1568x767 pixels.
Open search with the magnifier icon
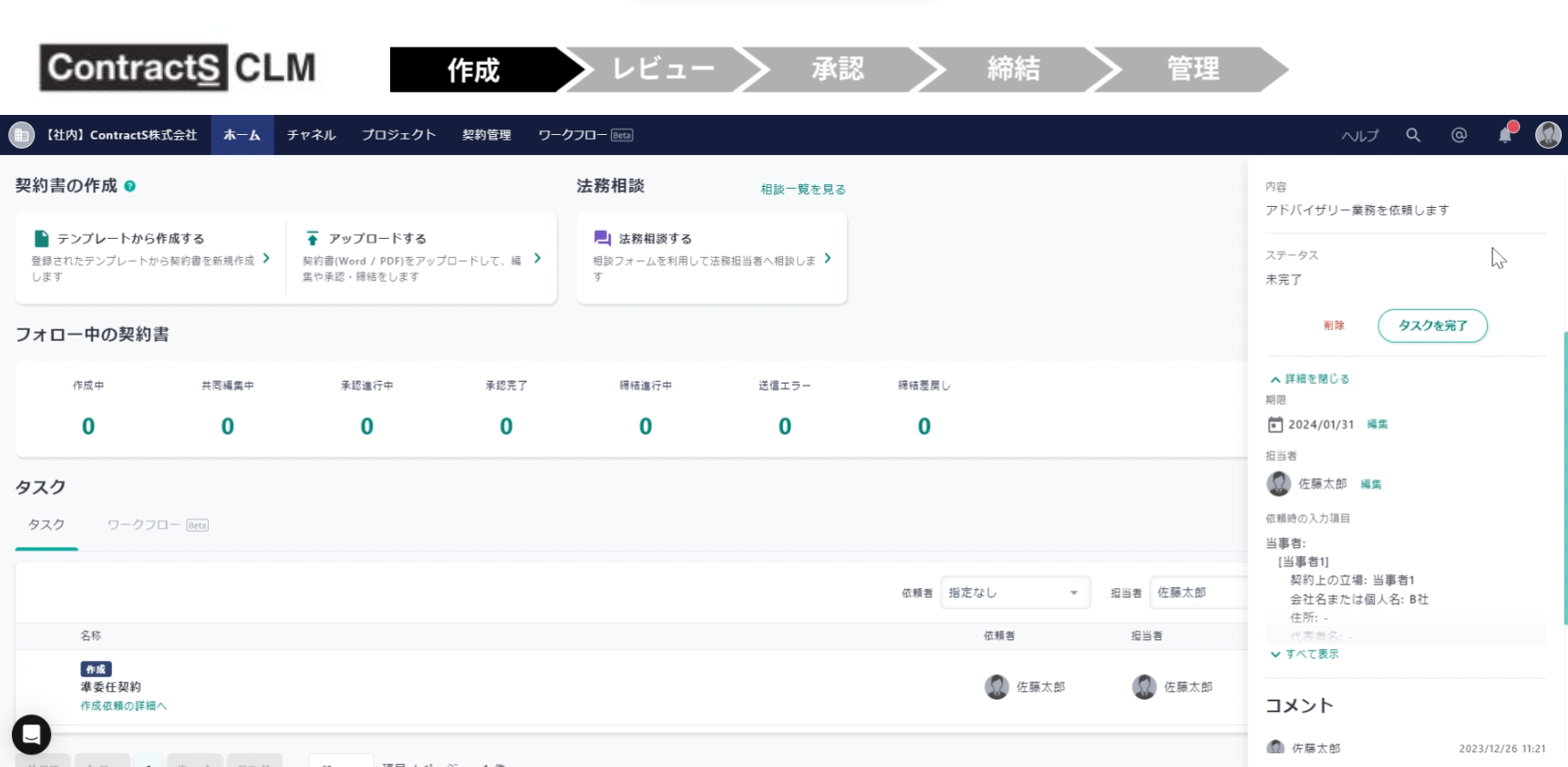point(1413,135)
